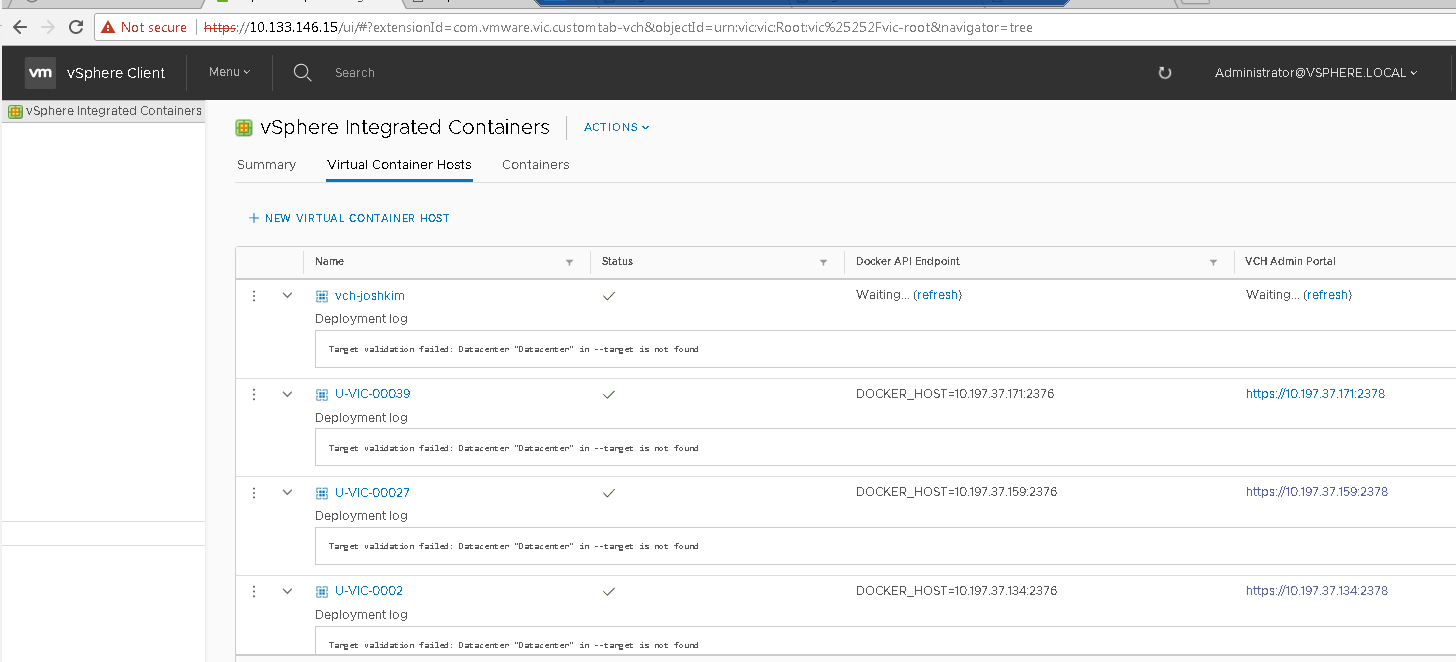Open the three-dot actions menu for U-VIC-00039
The image size is (1456, 662).
click(x=253, y=394)
